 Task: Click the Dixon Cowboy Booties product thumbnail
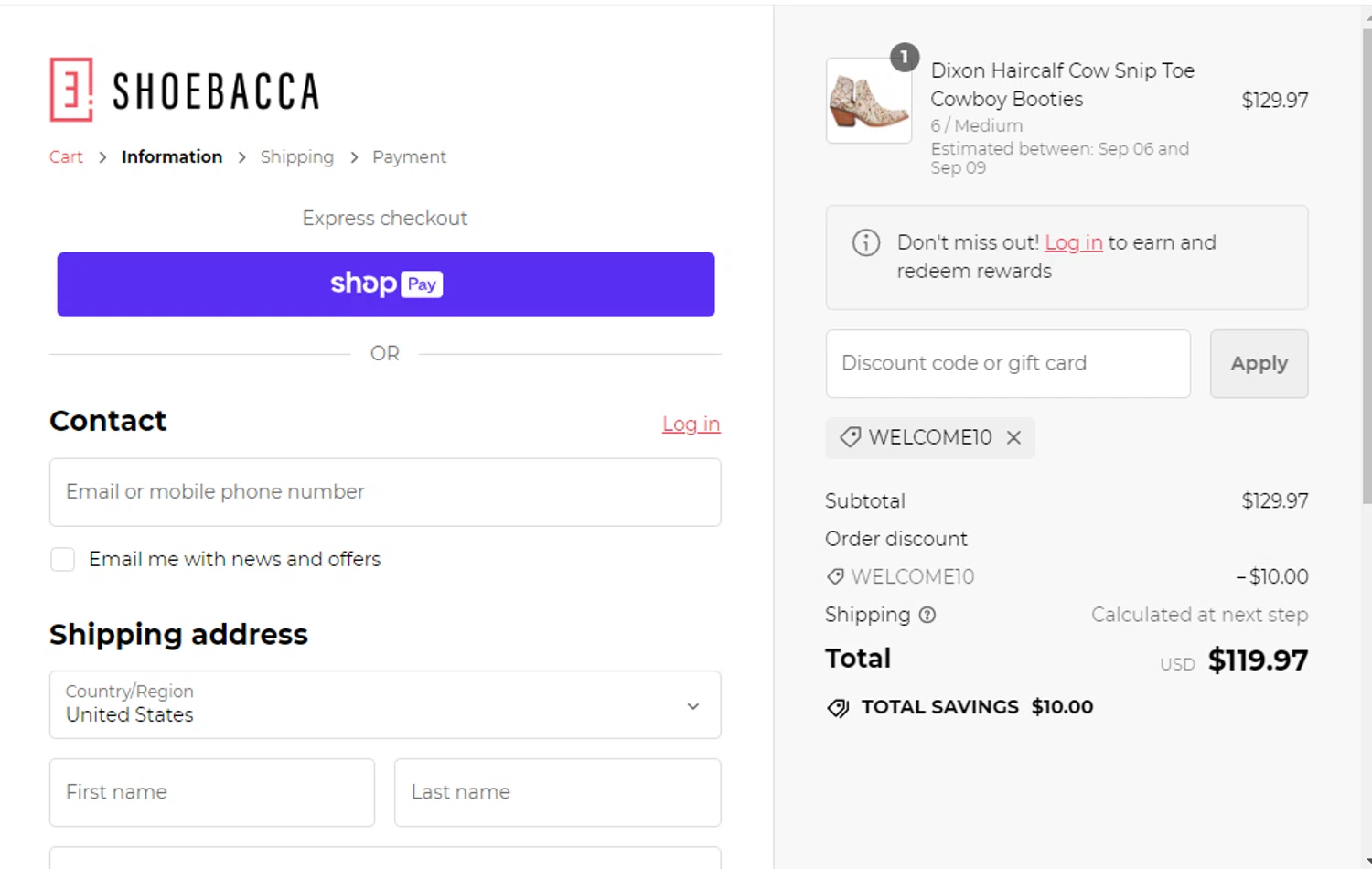point(869,101)
